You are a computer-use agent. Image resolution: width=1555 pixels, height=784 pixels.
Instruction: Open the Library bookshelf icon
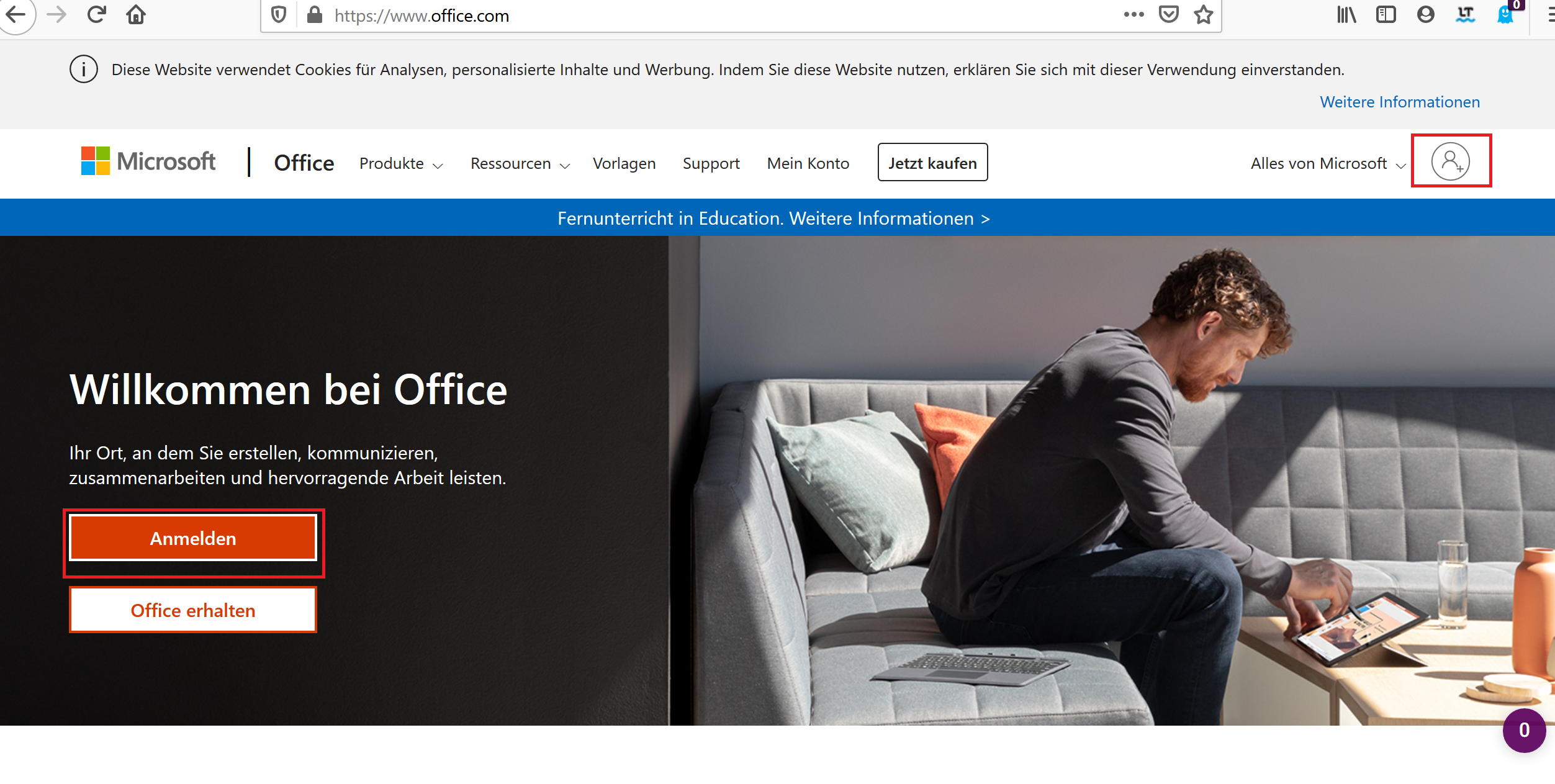(x=1346, y=14)
